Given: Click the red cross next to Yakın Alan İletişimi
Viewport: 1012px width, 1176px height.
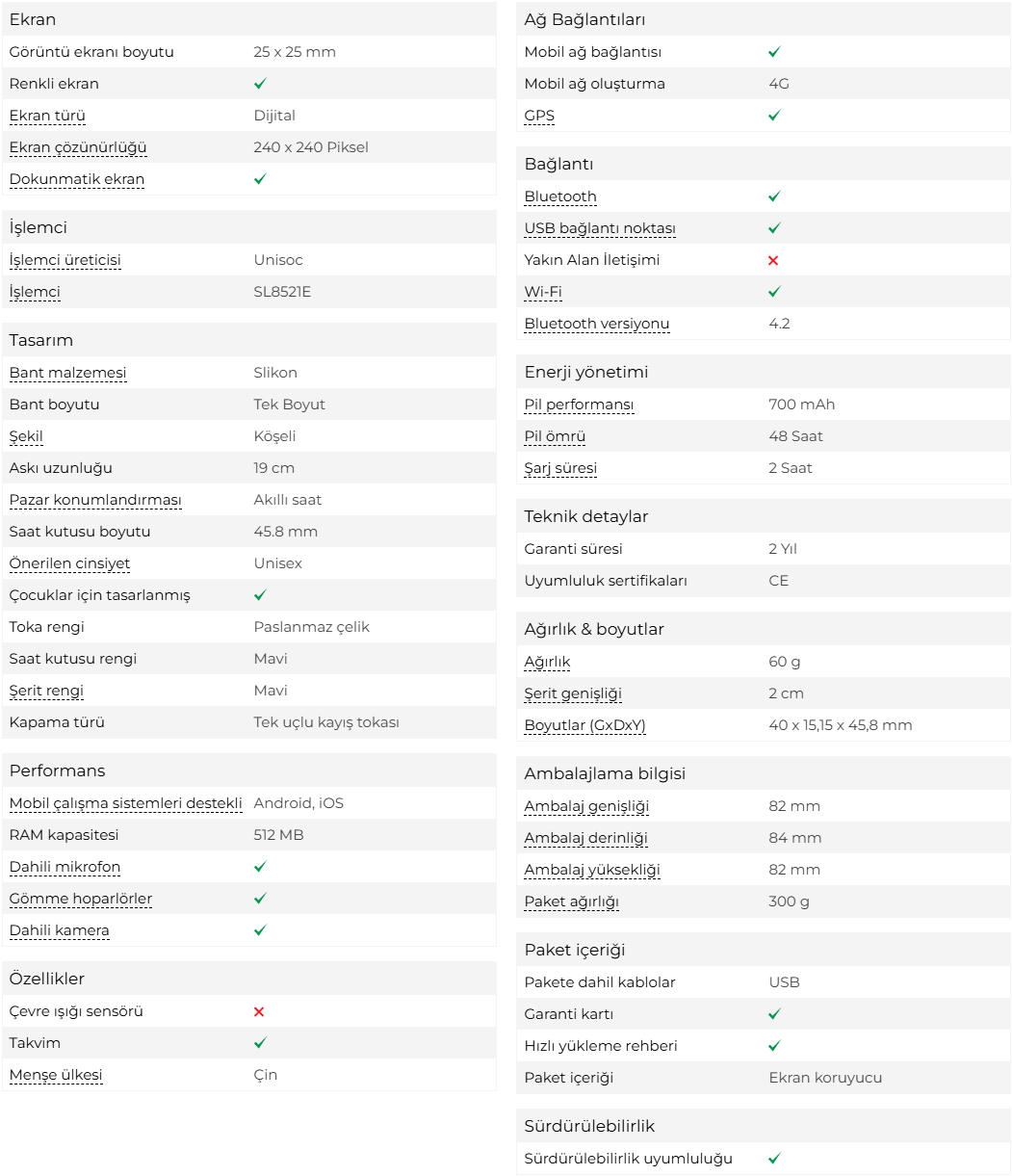Looking at the screenshot, I should click(x=773, y=260).
